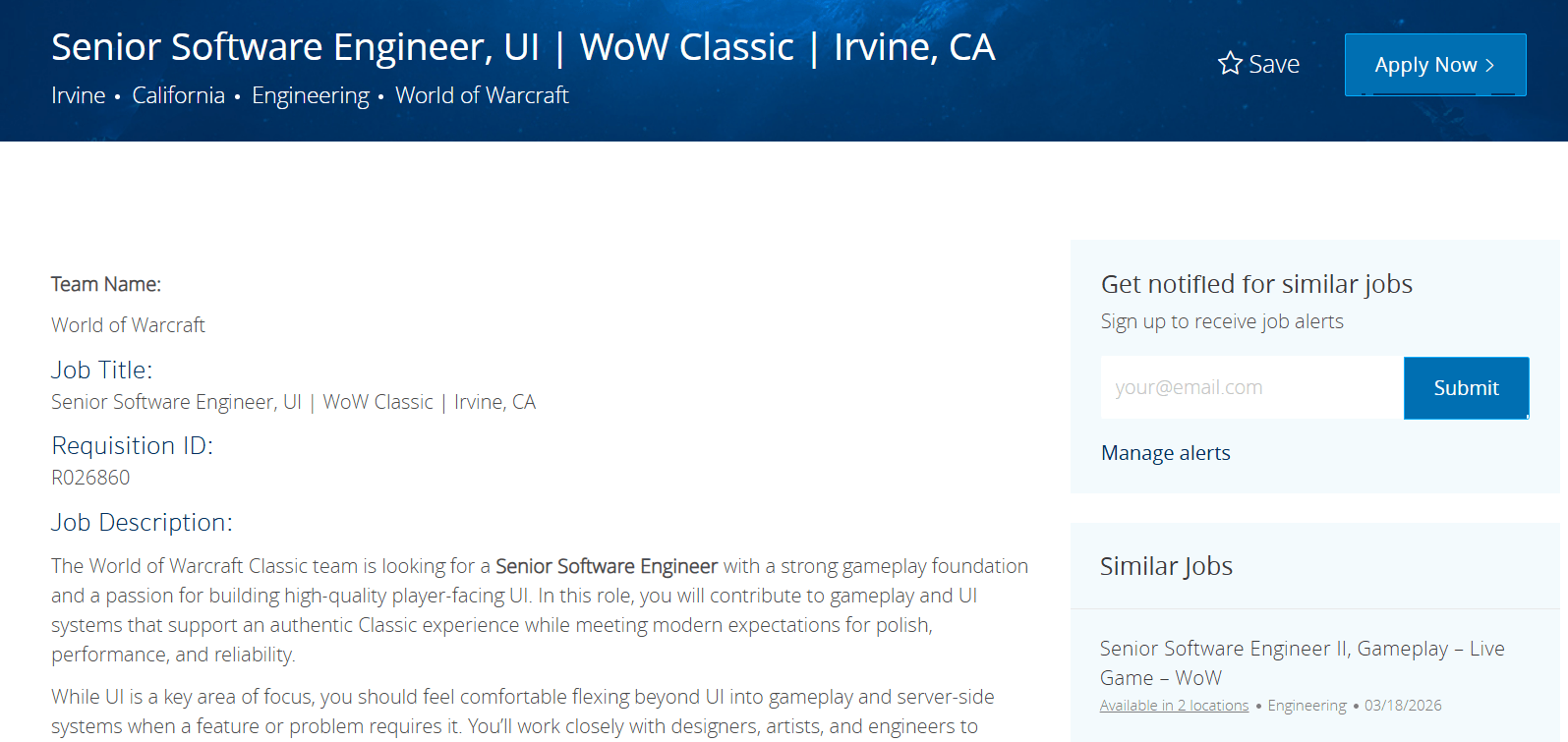Submit the job alert email form
Image resolution: width=1568 pixels, height=742 pixels.
tap(1466, 387)
